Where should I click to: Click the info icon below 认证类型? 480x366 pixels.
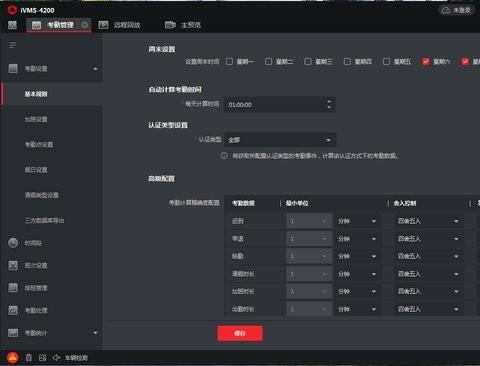(224, 156)
